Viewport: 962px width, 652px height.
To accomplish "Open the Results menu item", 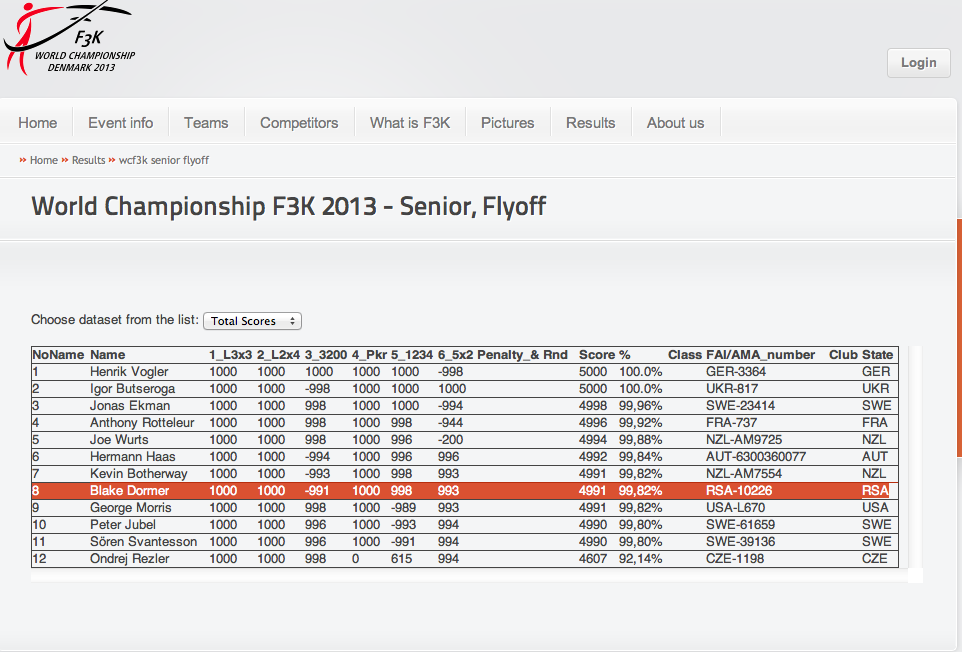I will [x=590, y=123].
